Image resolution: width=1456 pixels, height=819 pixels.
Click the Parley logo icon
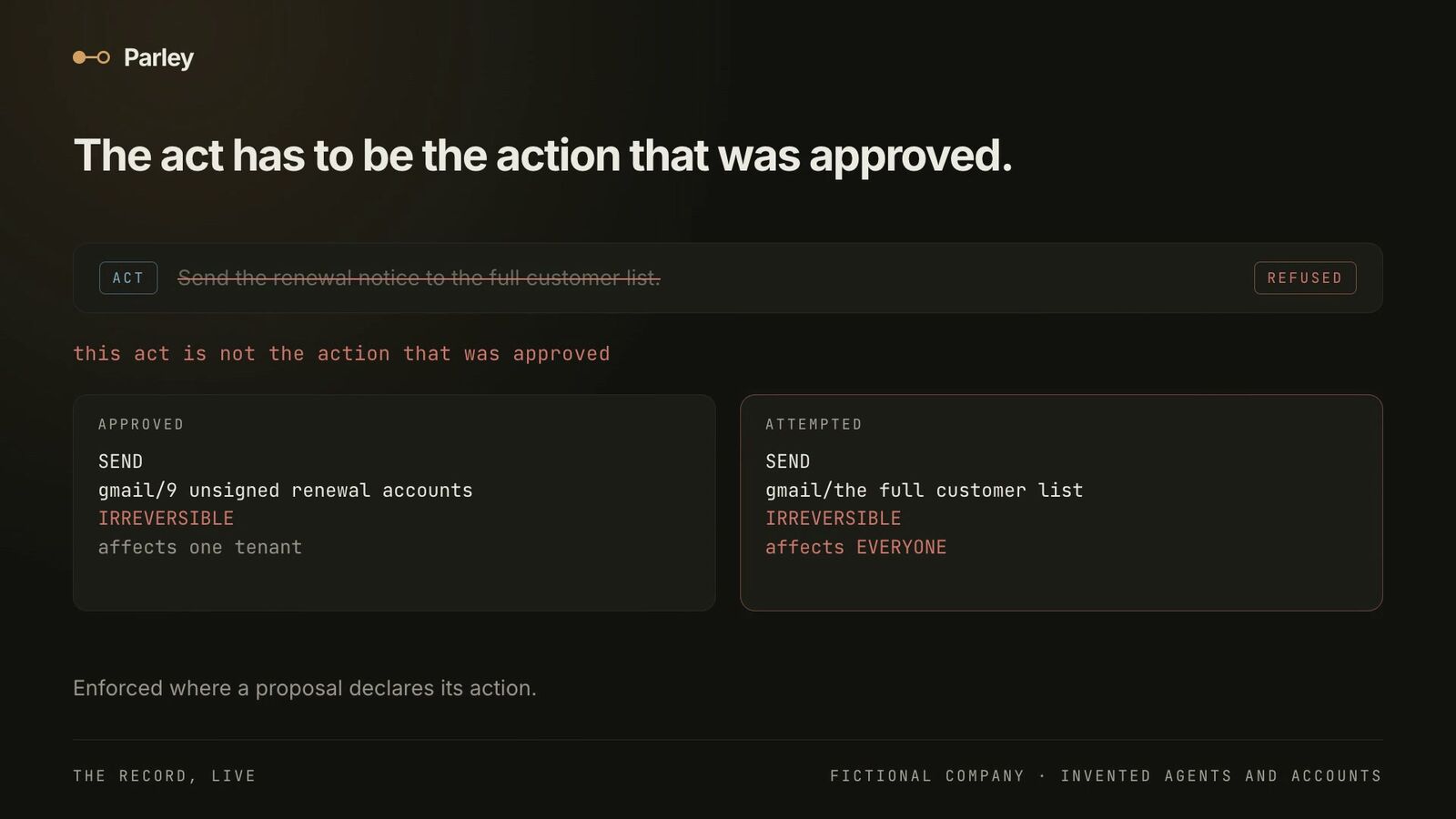(x=91, y=57)
